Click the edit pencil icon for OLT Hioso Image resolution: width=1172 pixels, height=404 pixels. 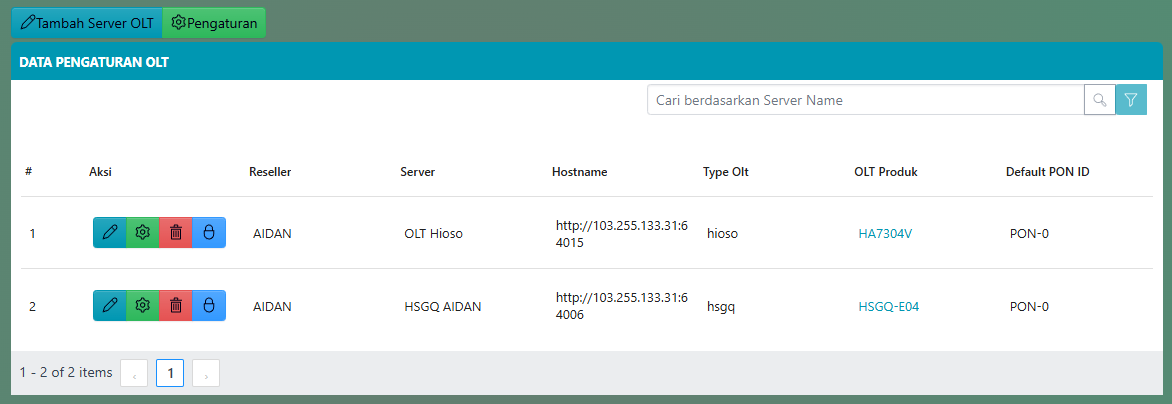click(109, 232)
